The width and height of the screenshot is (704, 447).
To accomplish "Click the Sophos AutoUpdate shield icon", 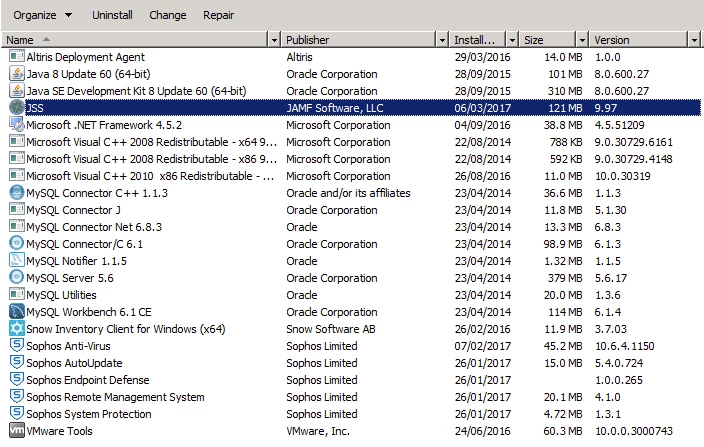I will pyautogui.click(x=17, y=363).
